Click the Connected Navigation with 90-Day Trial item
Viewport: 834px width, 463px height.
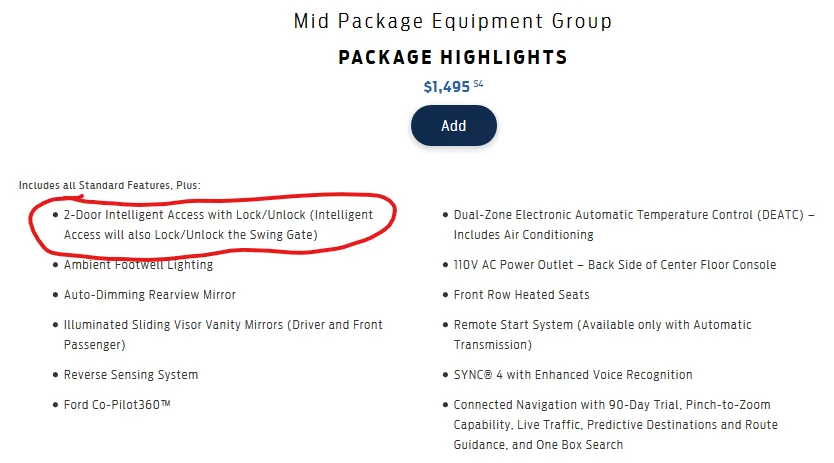(616, 425)
